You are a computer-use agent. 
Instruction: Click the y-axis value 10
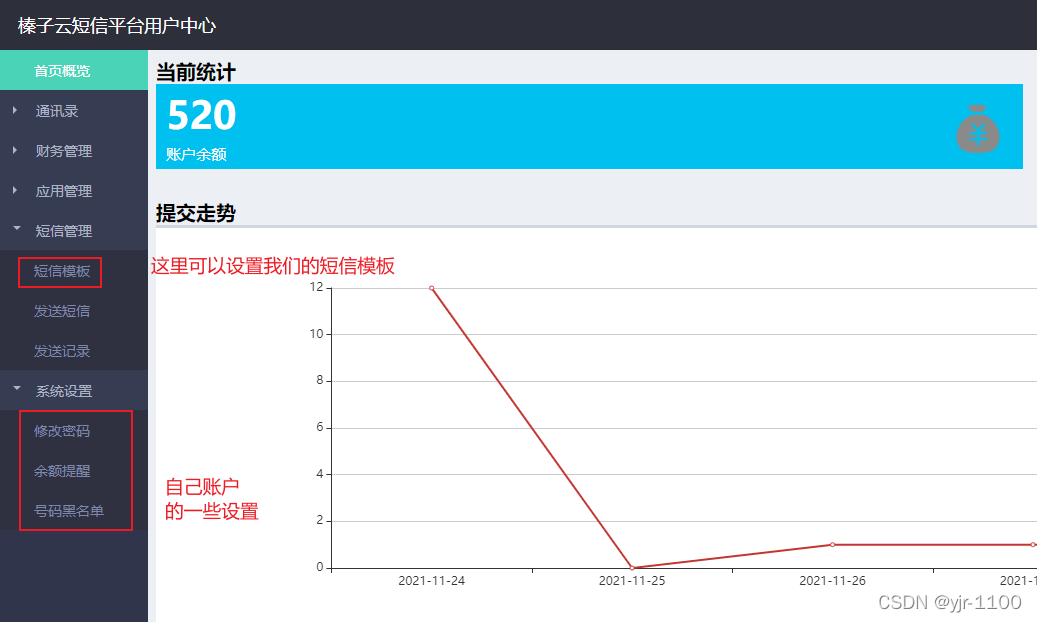tap(317, 334)
